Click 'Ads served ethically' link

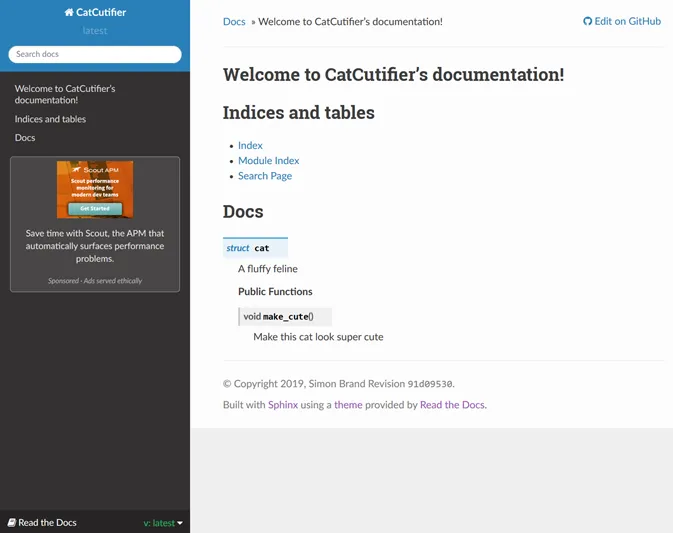(x=113, y=281)
